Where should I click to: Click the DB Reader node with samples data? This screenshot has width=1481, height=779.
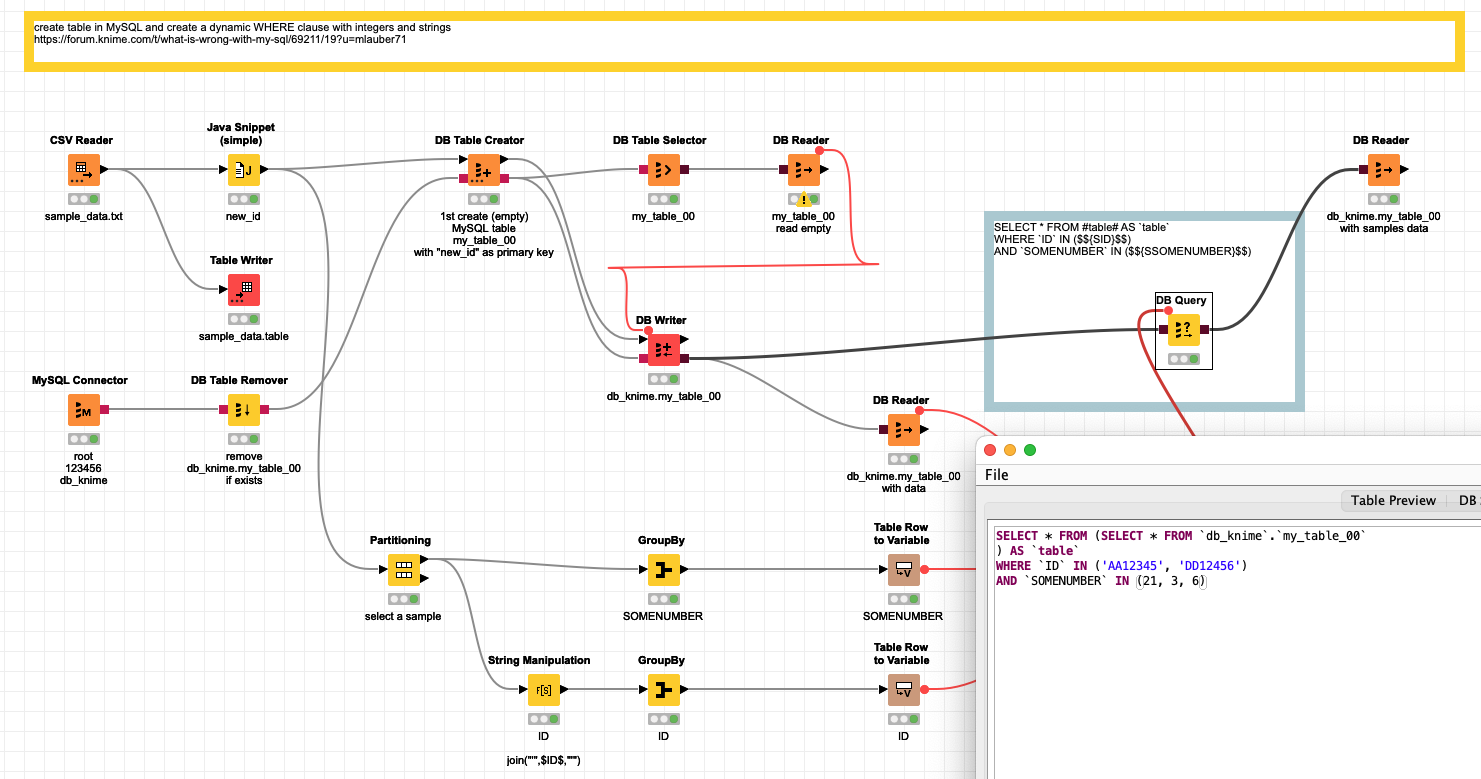coord(1383,170)
